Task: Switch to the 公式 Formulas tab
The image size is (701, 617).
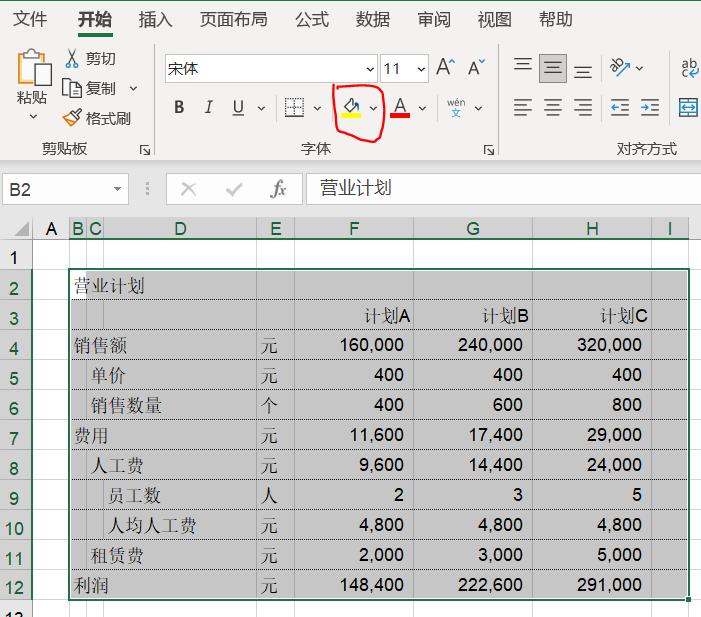Action: (x=312, y=19)
